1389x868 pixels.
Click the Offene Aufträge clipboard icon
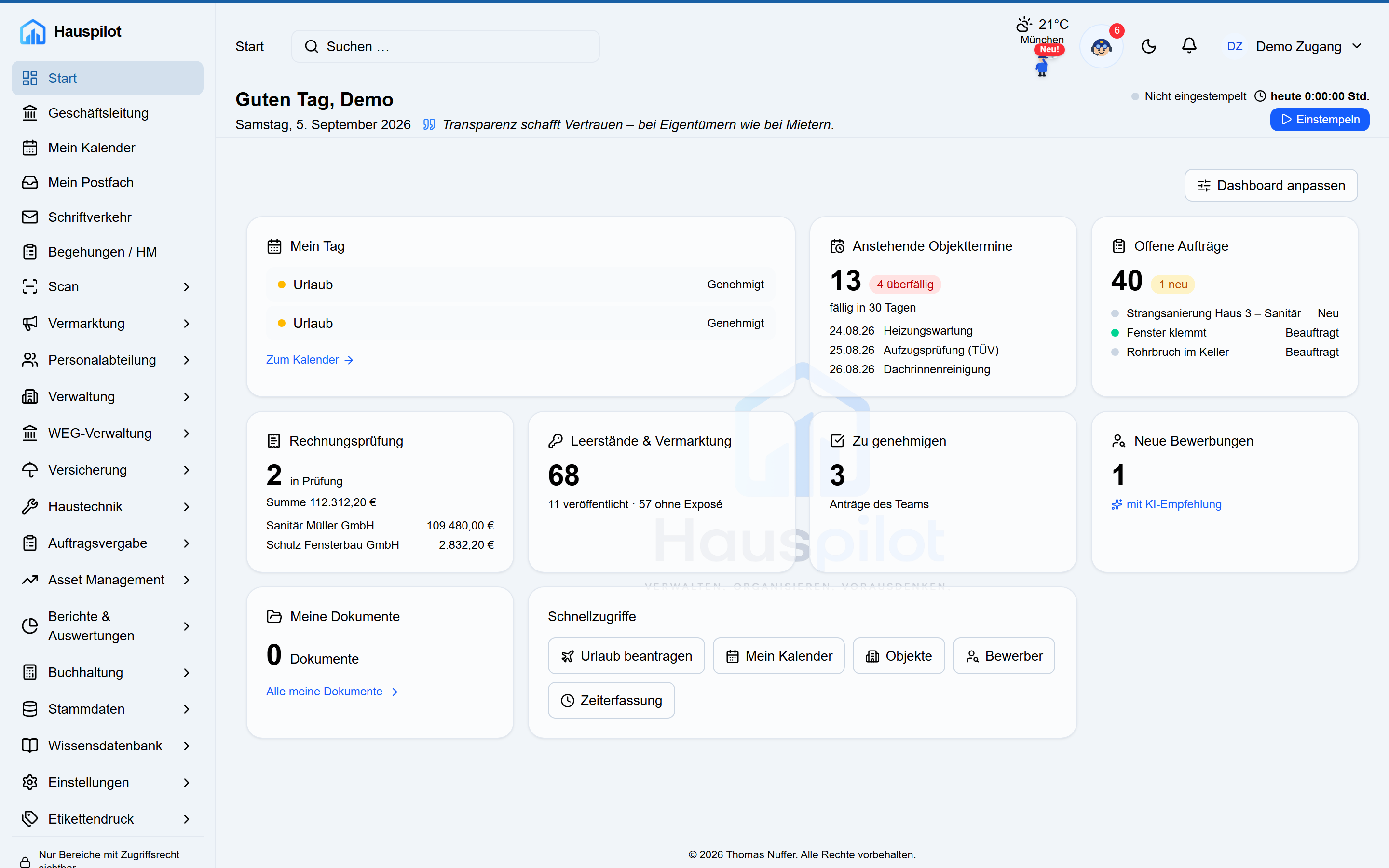(x=1118, y=246)
